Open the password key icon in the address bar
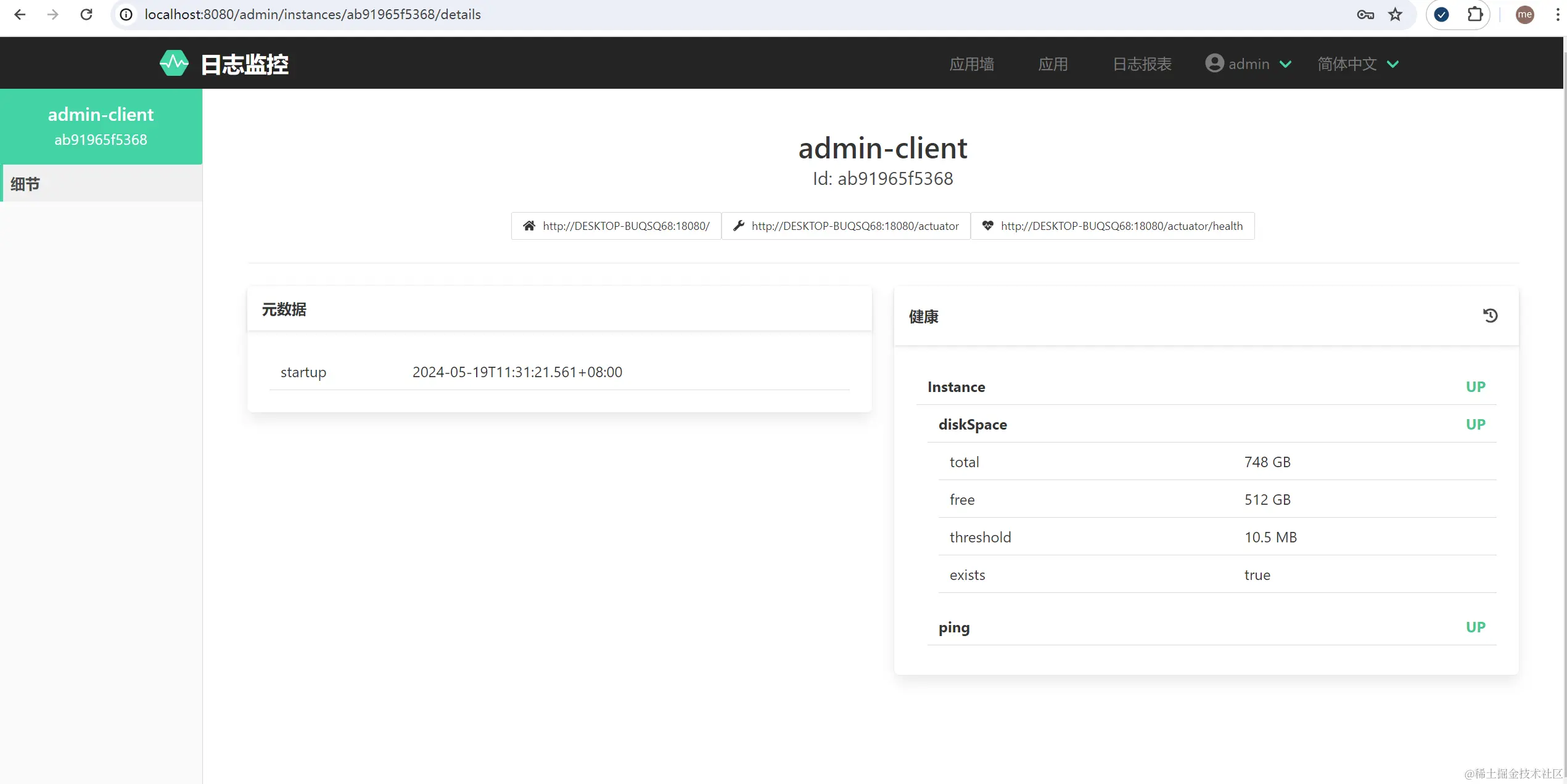This screenshot has height=784, width=1567. click(x=1365, y=14)
